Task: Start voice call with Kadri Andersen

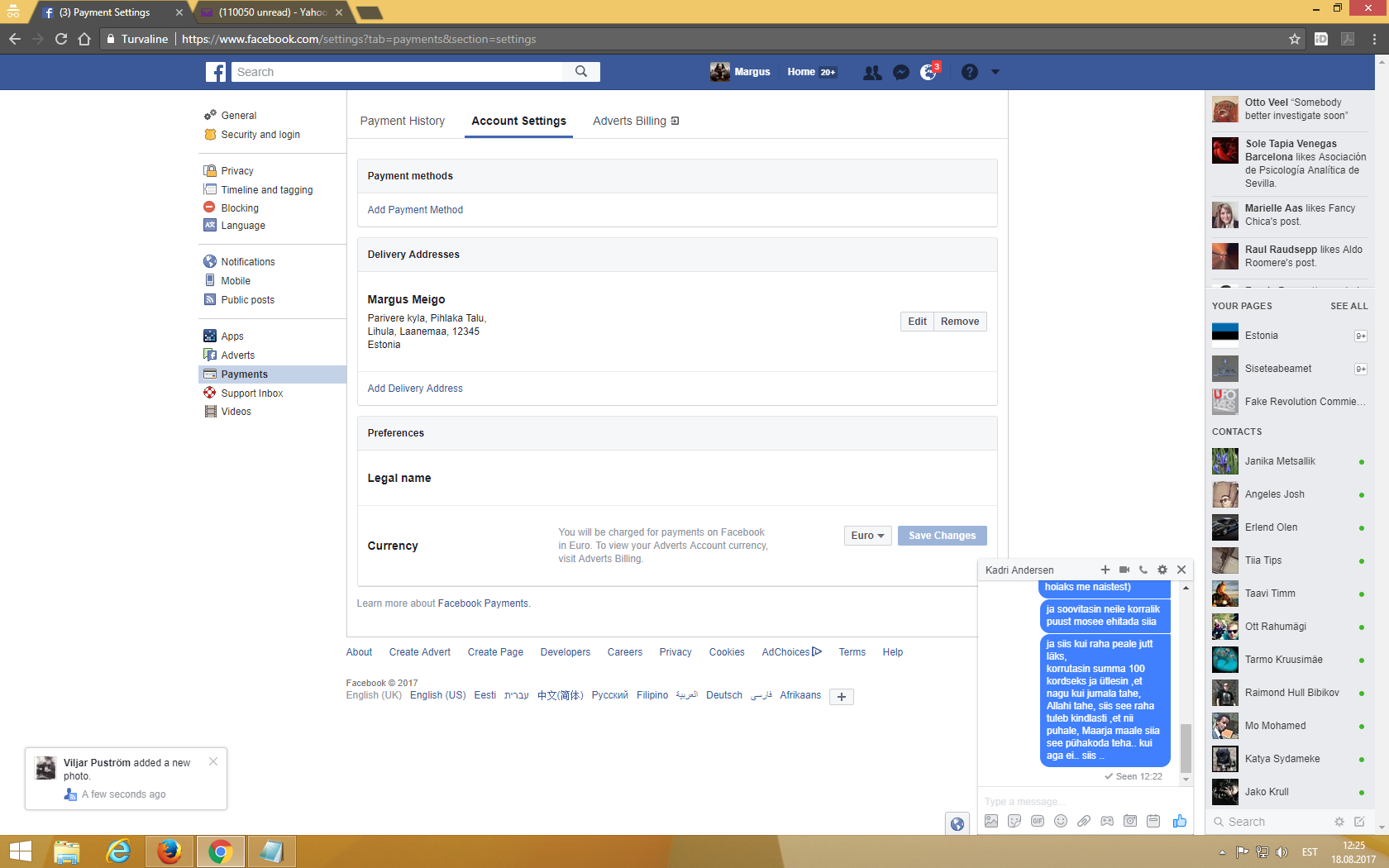Action: (x=1143, y=570)
